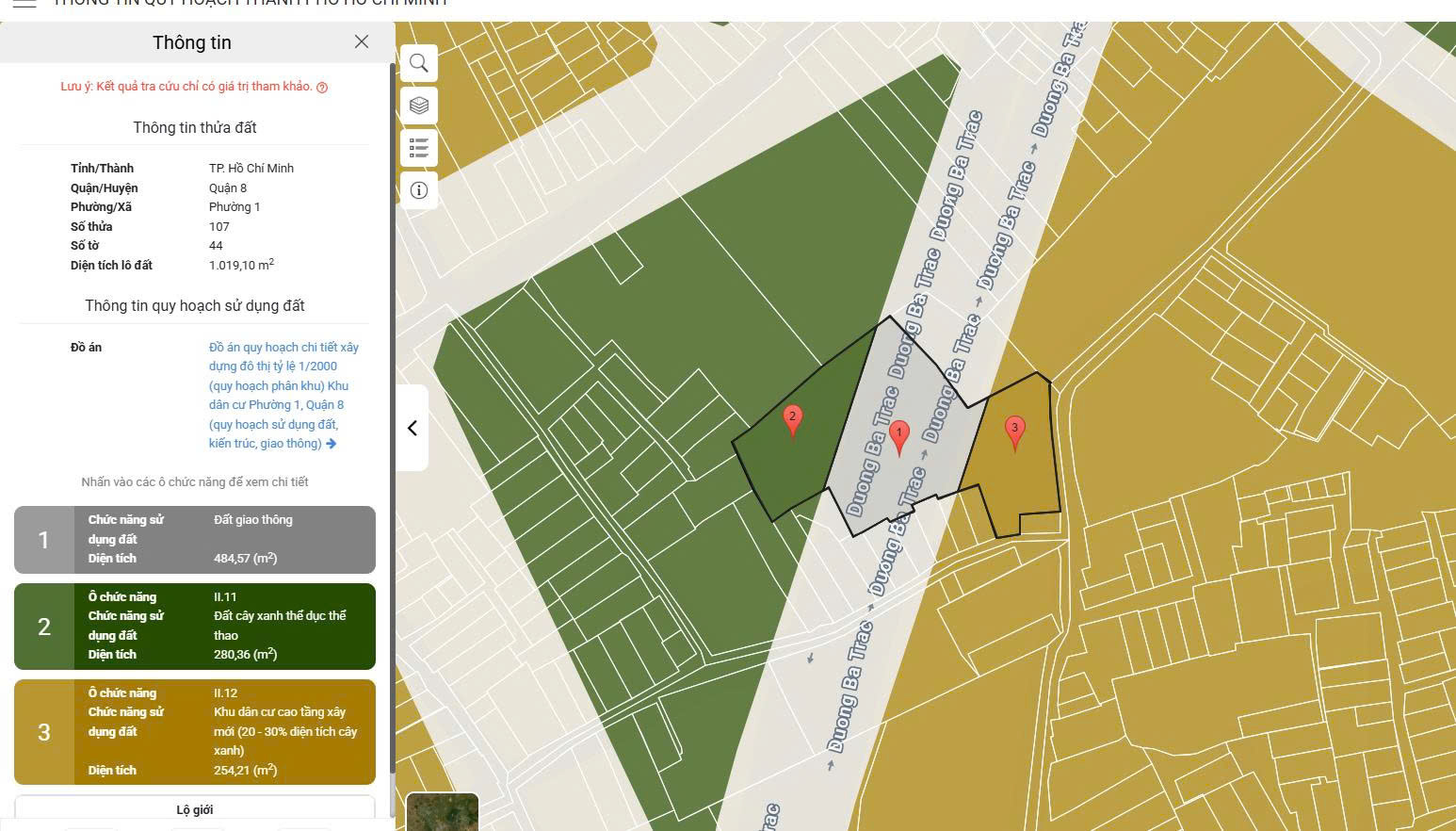This screenshot has height=831, width=1456.
Task: Open the Đồ án quy hoạch chi tiết link
Action: pos(283,395)
